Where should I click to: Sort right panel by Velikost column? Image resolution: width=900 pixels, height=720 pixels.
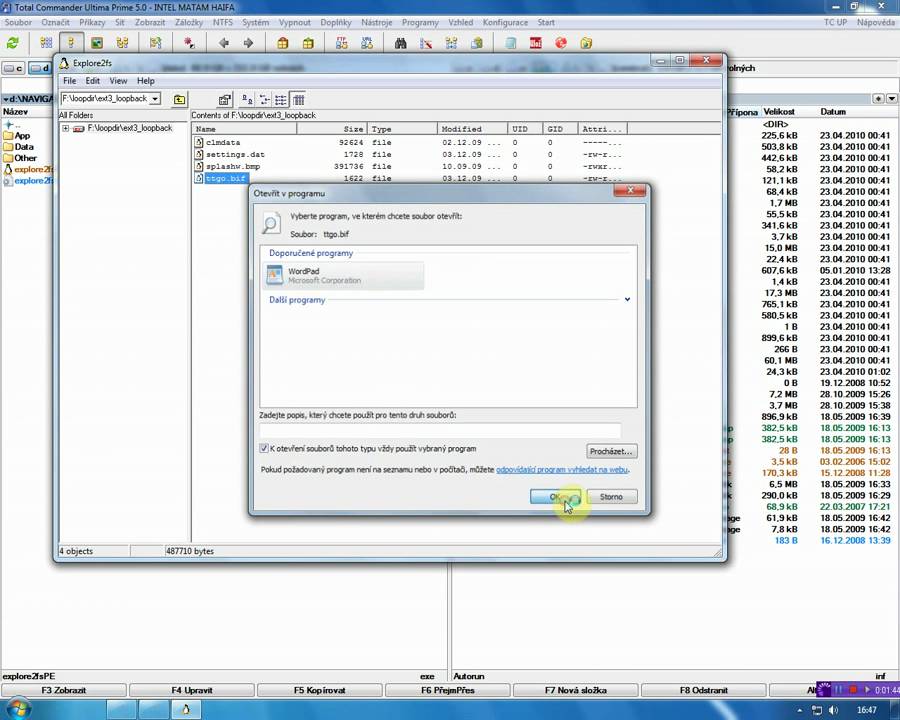779,112
